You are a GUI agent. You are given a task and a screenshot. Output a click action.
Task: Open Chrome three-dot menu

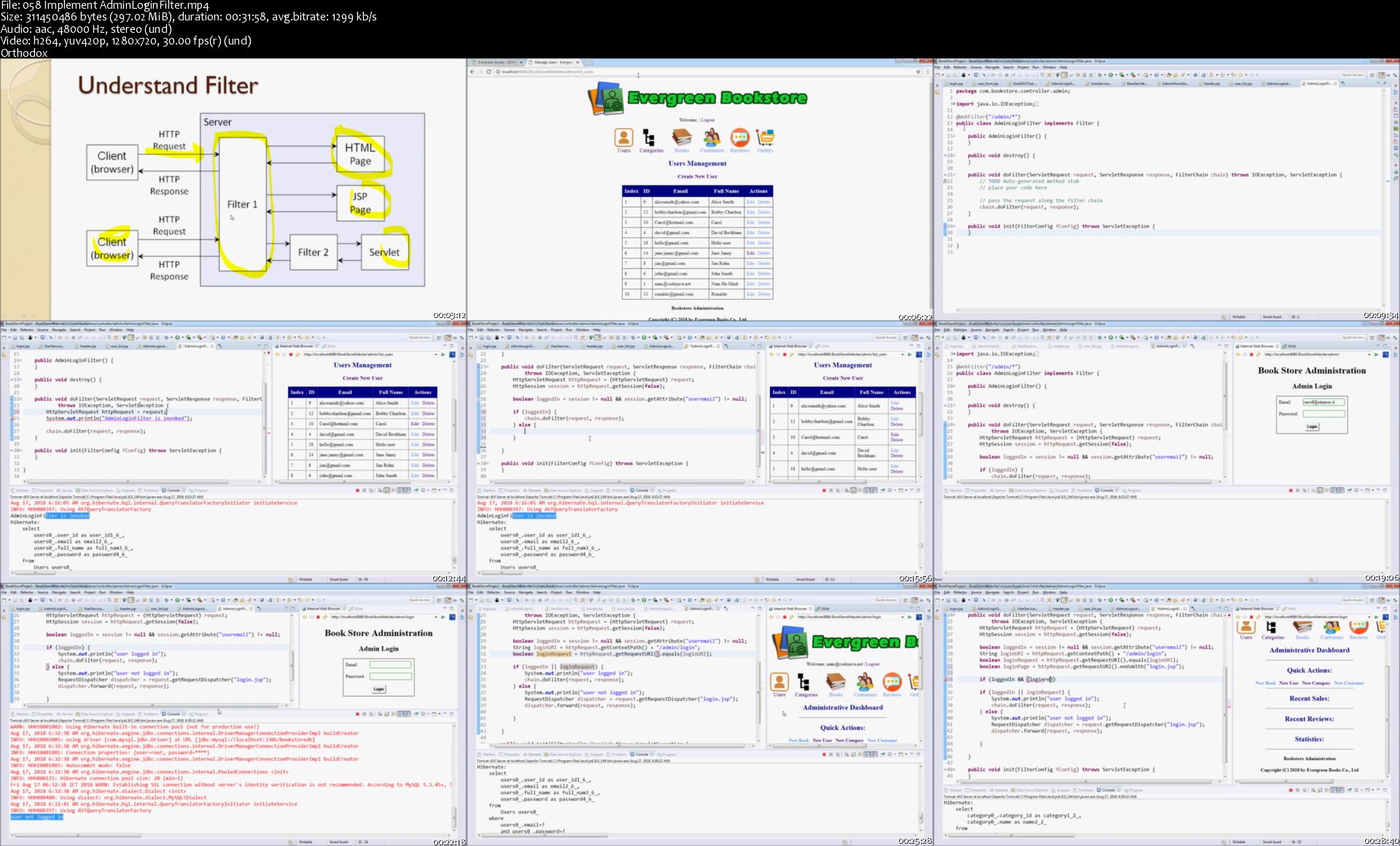[927, 71]
